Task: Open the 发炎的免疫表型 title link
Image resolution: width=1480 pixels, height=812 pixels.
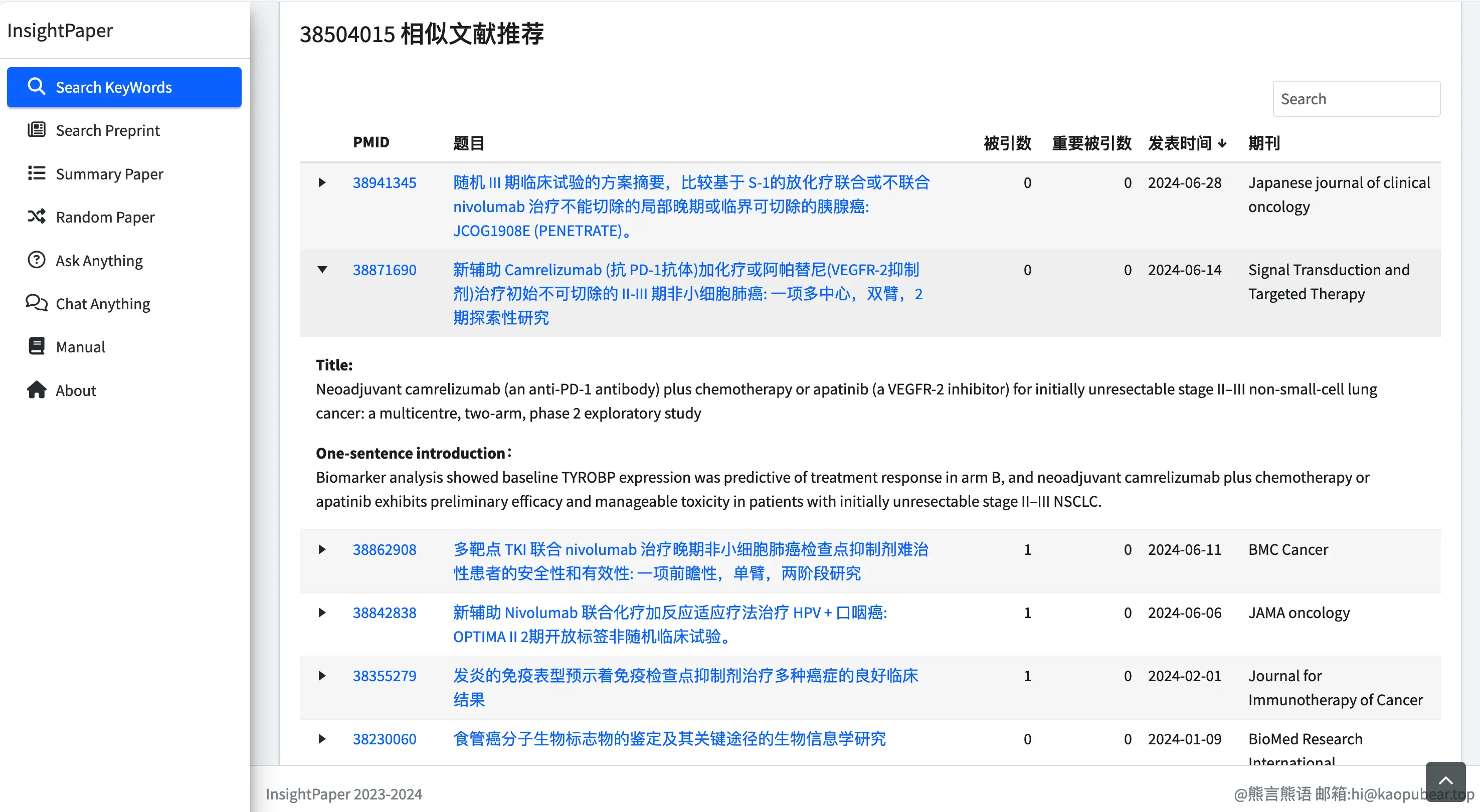Action: point(685,688)
